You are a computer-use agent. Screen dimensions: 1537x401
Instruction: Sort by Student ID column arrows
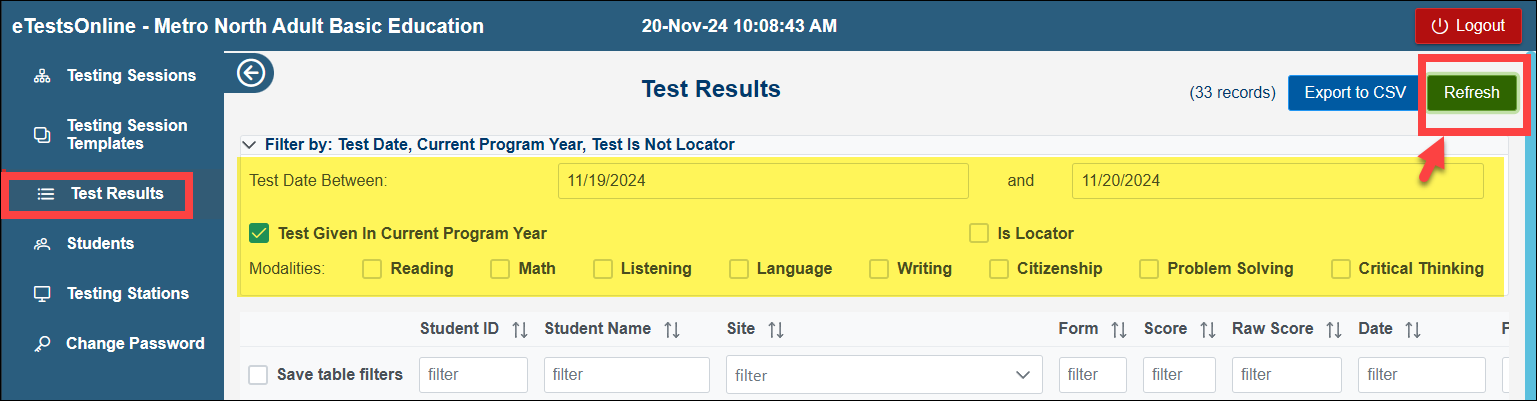coord(520,329)
